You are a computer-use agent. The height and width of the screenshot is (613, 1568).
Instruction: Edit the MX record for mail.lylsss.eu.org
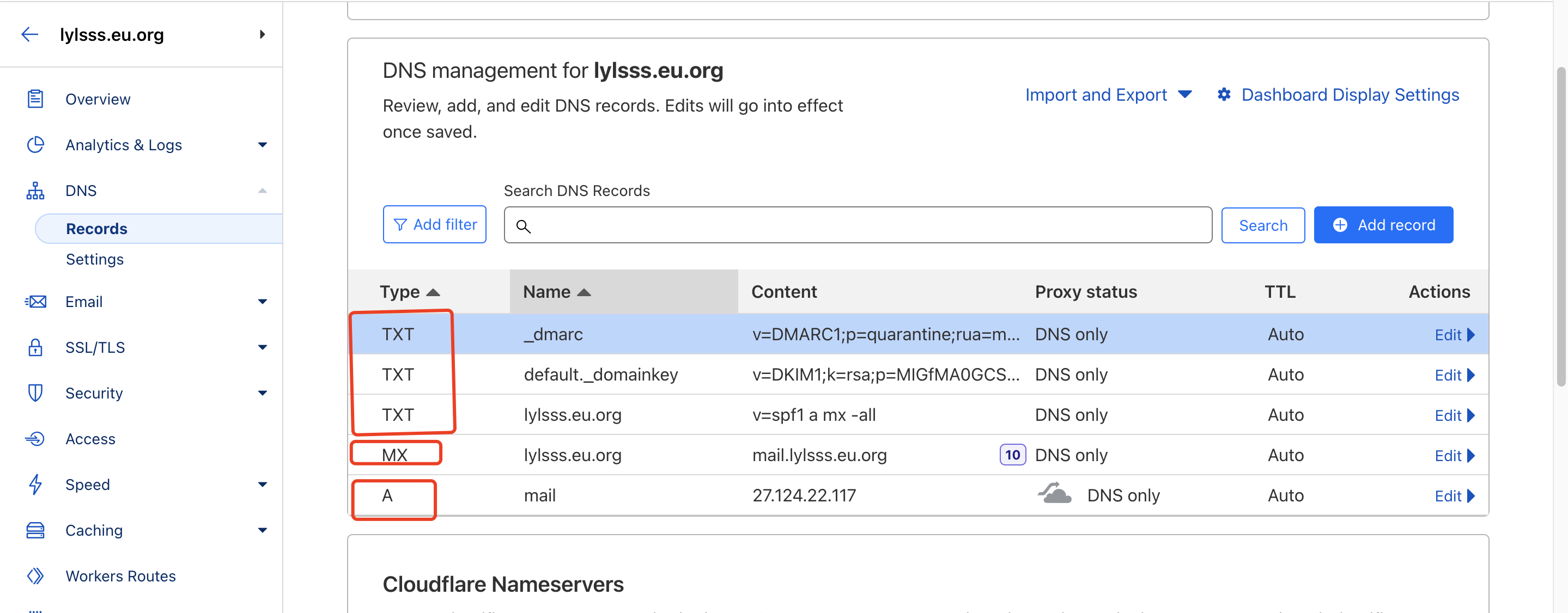[x=1454, y=456]
